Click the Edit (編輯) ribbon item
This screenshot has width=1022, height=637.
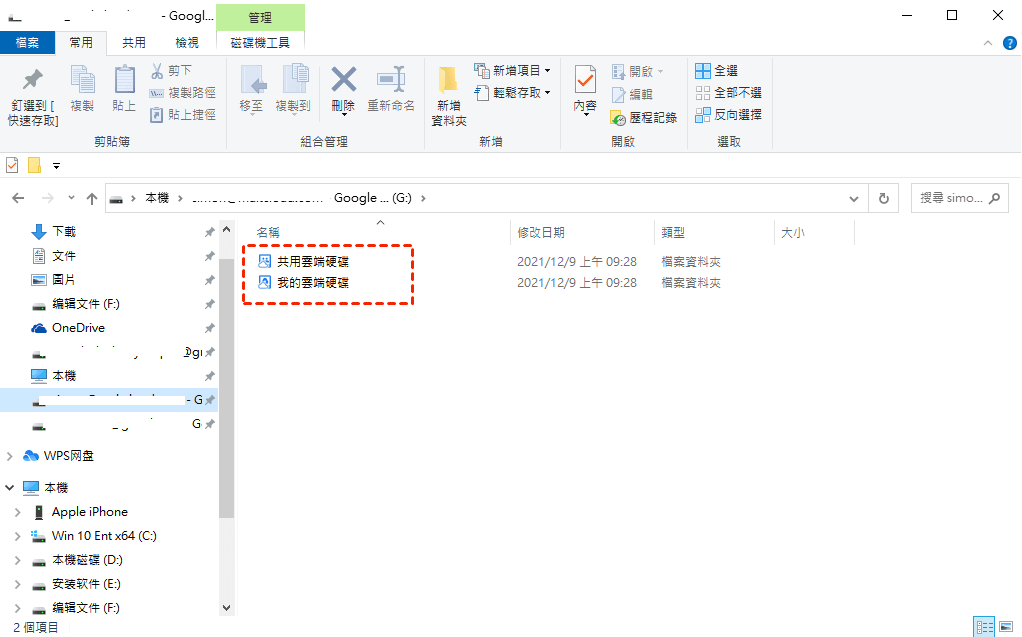pyautogui.click(x=632, y=95)
